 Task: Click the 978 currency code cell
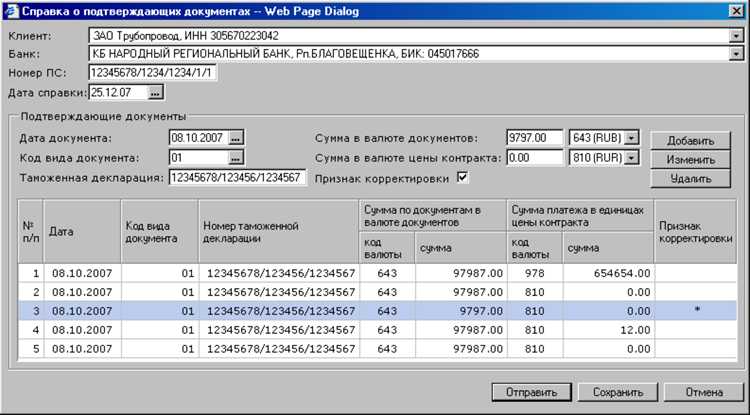534,273
